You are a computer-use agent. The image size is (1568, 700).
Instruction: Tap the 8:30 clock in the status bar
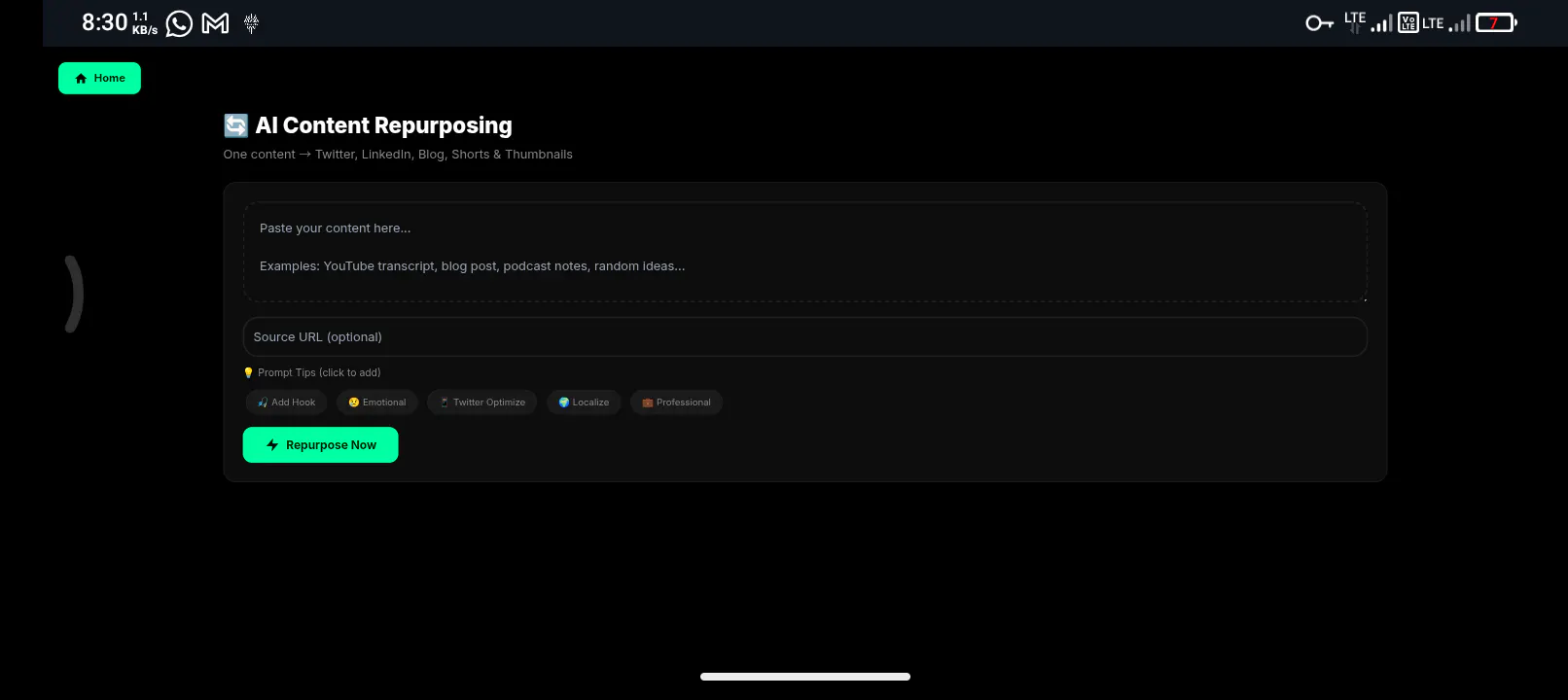(x=105, y=22)
